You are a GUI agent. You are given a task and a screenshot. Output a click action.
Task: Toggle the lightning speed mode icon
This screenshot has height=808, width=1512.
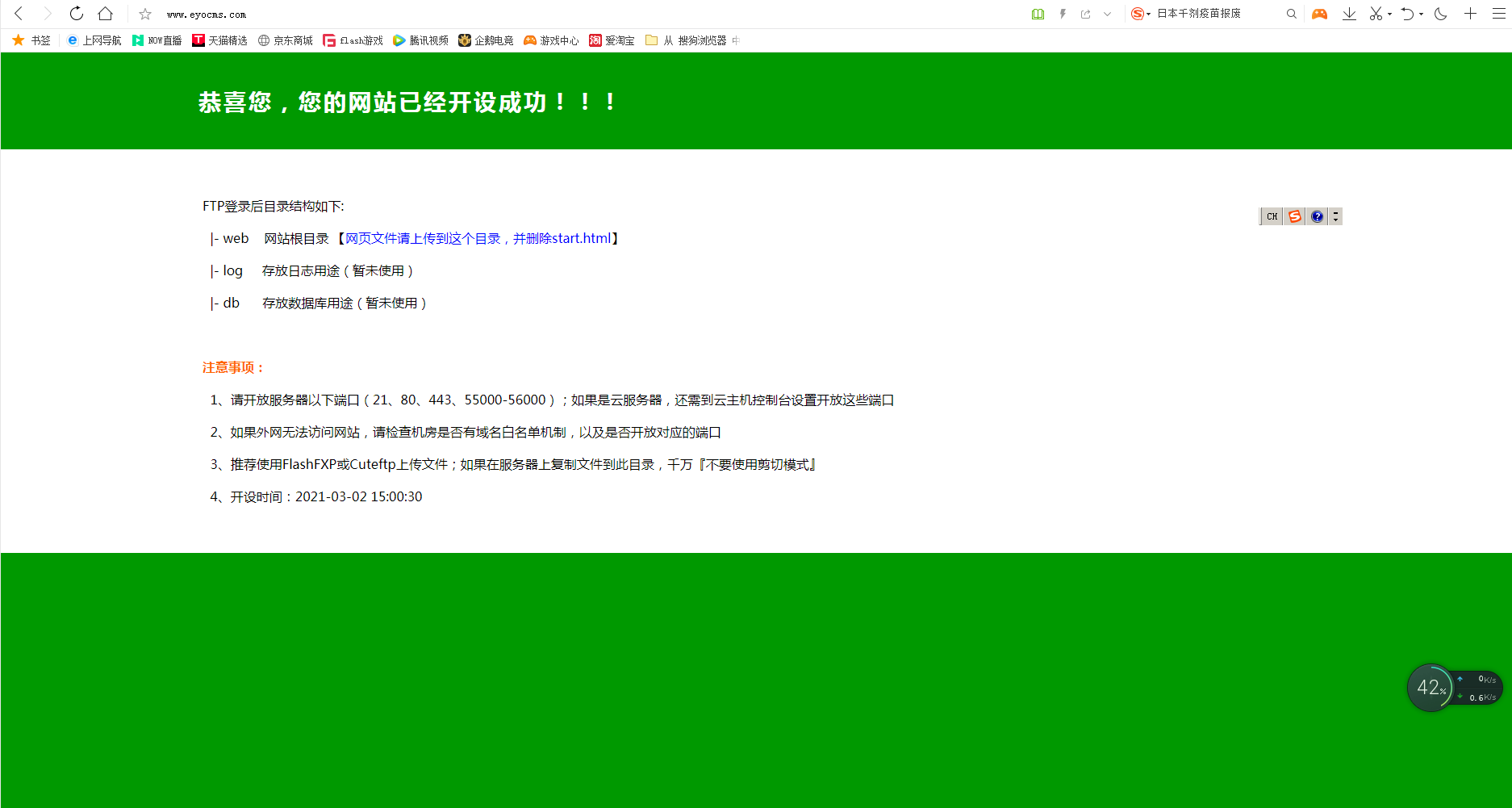pos(1063,14)
